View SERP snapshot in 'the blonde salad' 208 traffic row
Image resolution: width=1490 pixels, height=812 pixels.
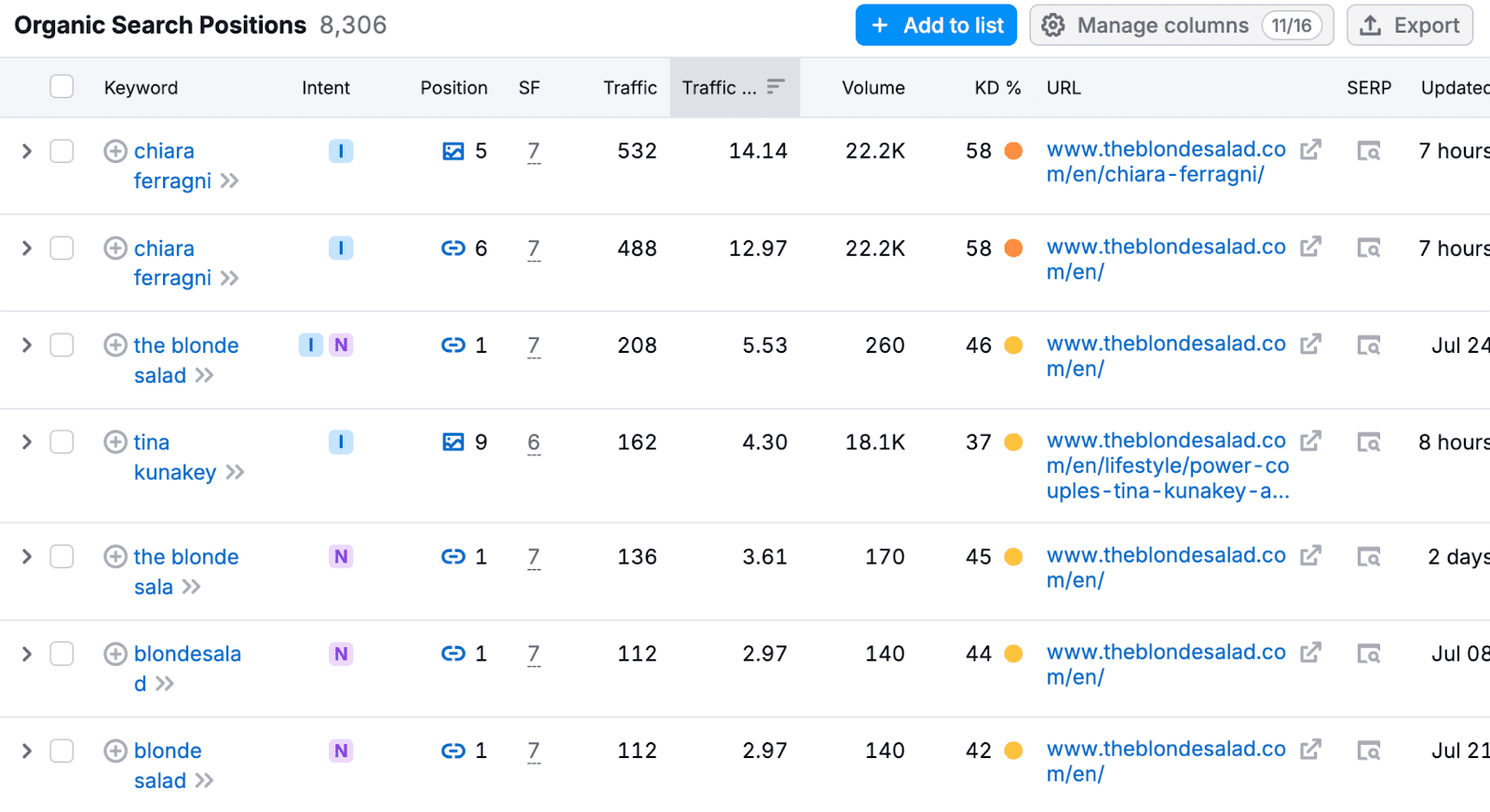pos(1369,345)
